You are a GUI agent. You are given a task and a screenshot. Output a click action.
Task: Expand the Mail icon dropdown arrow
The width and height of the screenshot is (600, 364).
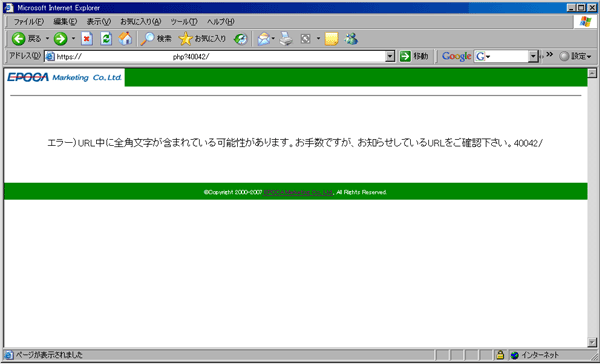(x=273, y=39)
